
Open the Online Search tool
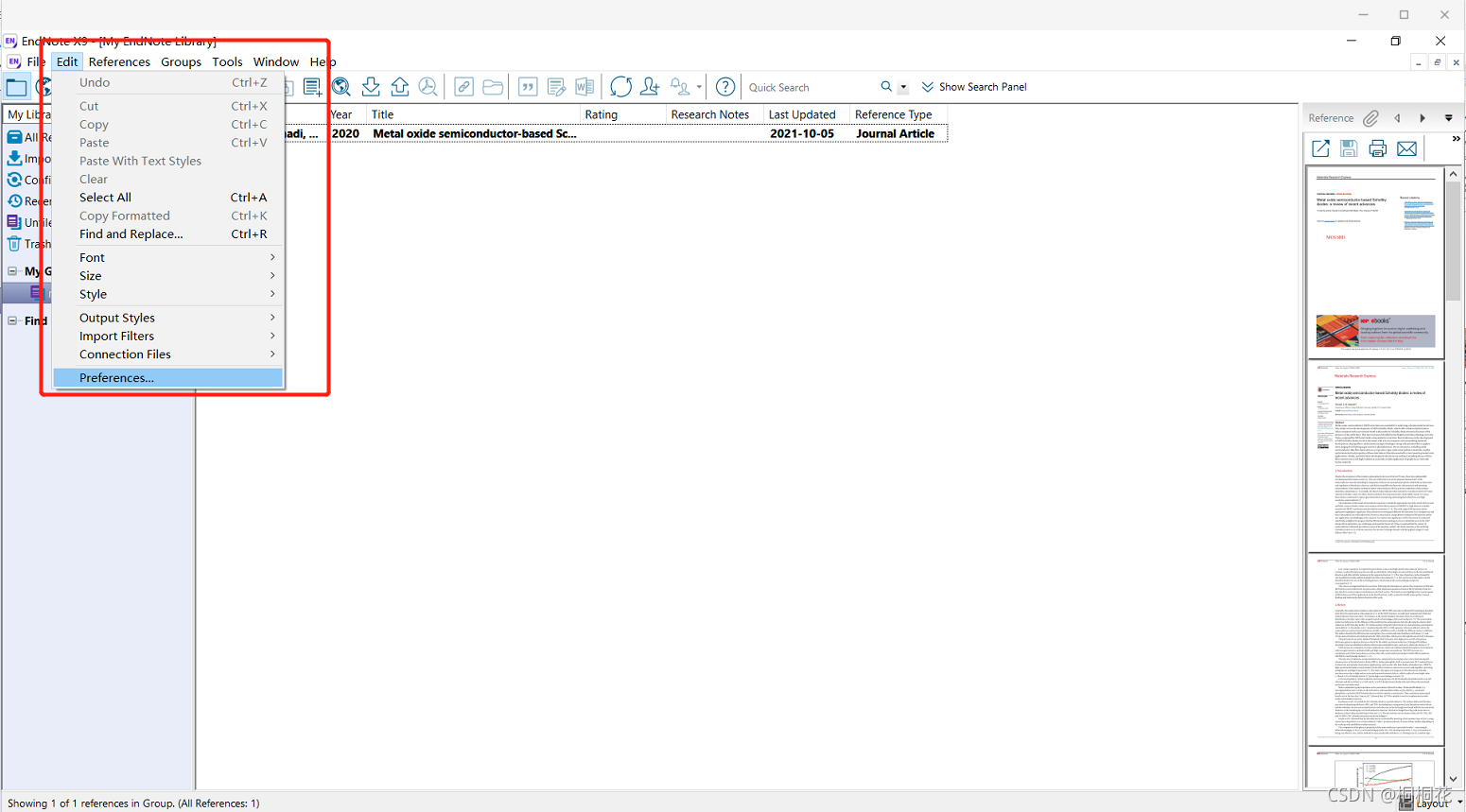[340, 86]
